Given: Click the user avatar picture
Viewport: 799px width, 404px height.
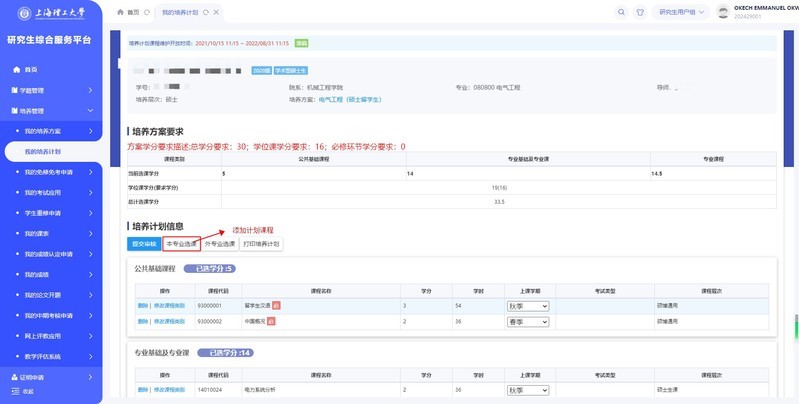Looking at the screenshot, I should 725,11.
